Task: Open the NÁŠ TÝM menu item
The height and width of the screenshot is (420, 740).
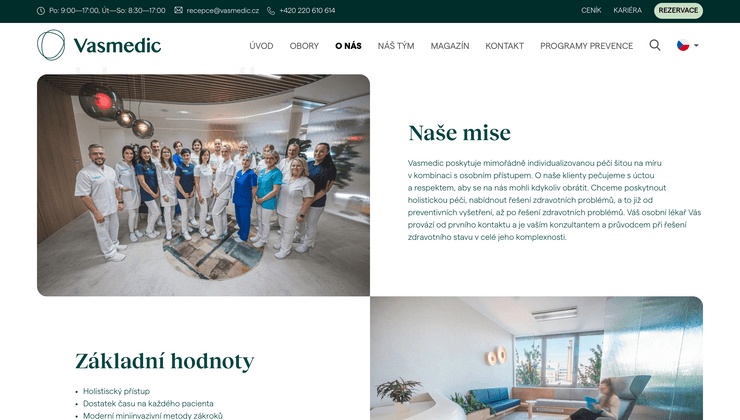Action: (396, 46)
